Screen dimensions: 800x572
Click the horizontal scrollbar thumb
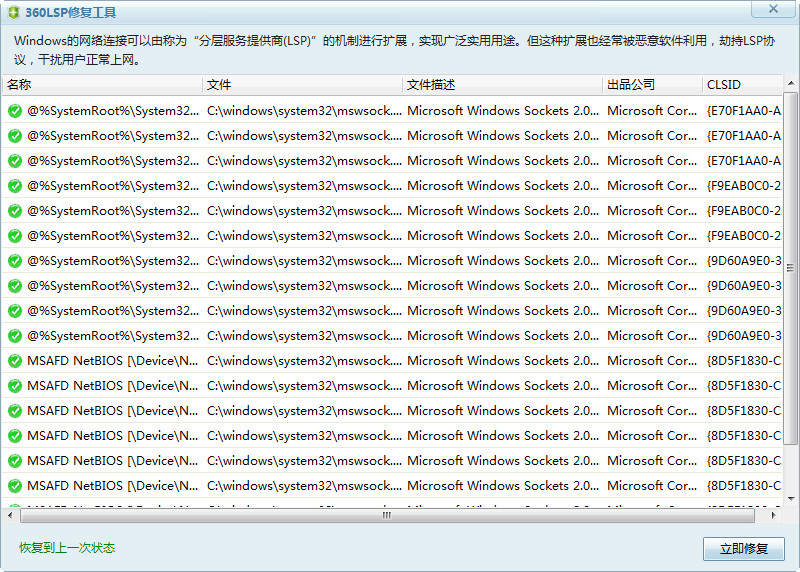tap(387, 515)
